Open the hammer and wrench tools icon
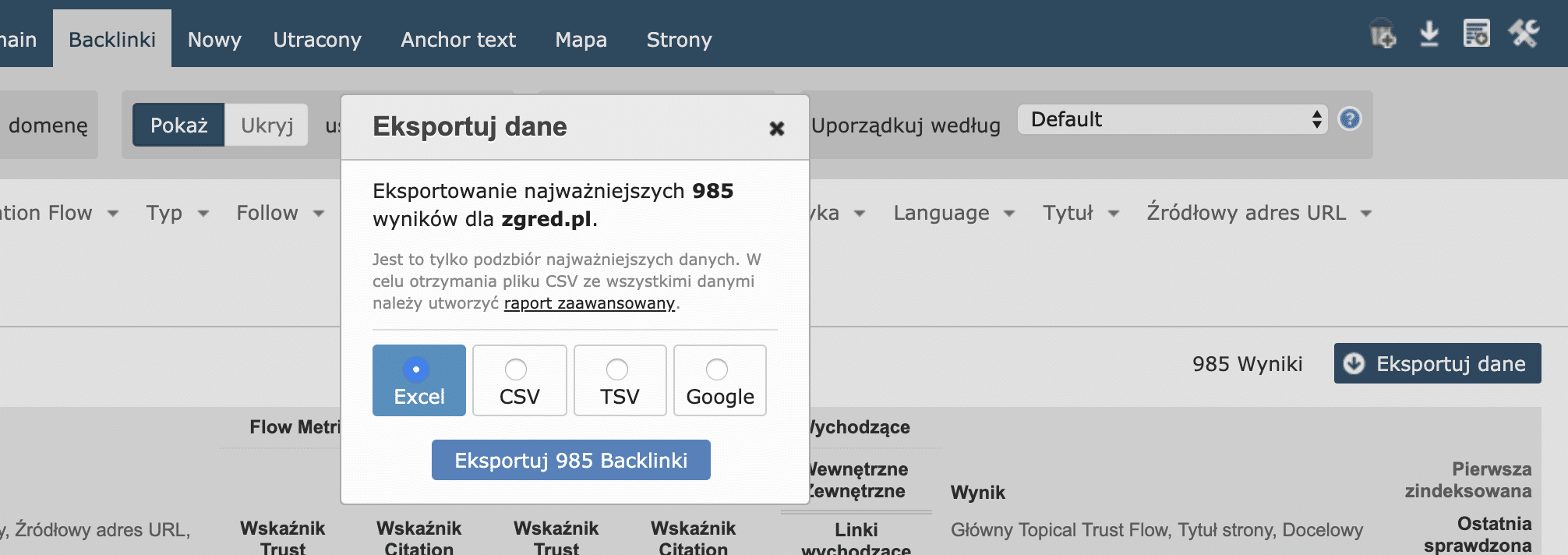Viewport: 1568px width, 555px height. (x=1524, y=34)
